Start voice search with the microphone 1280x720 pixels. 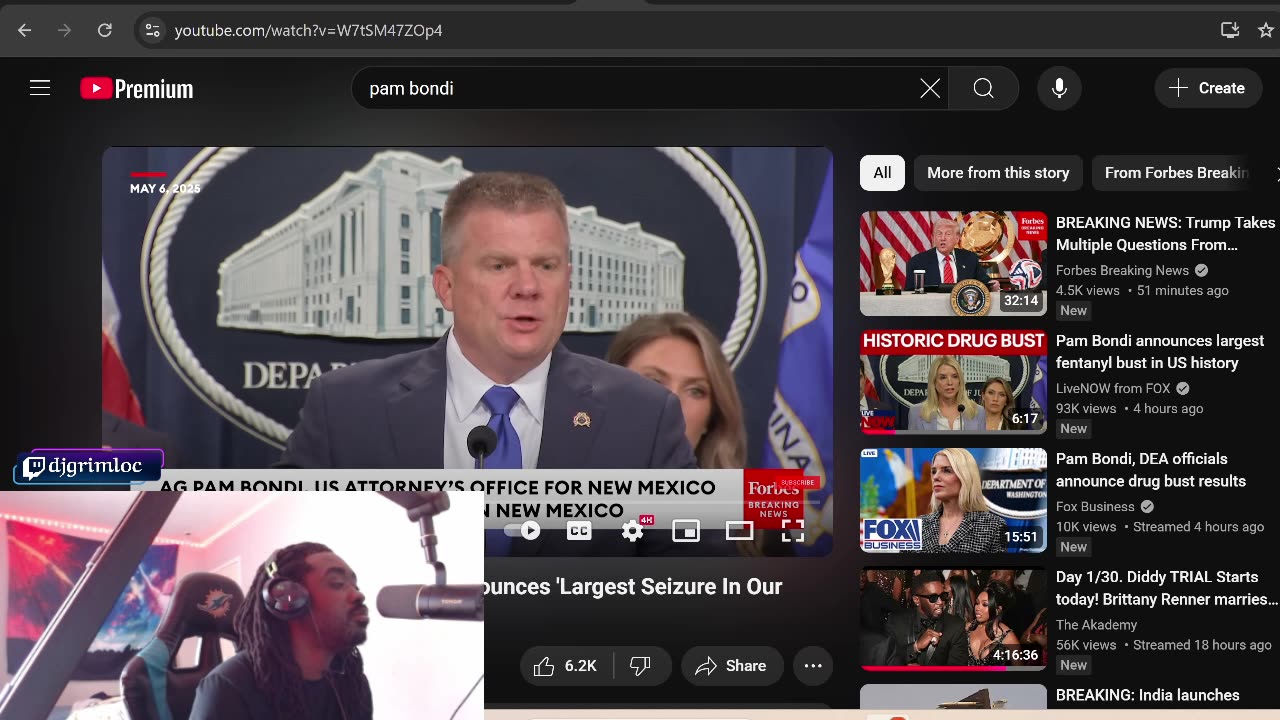(x=1059, y=88)
